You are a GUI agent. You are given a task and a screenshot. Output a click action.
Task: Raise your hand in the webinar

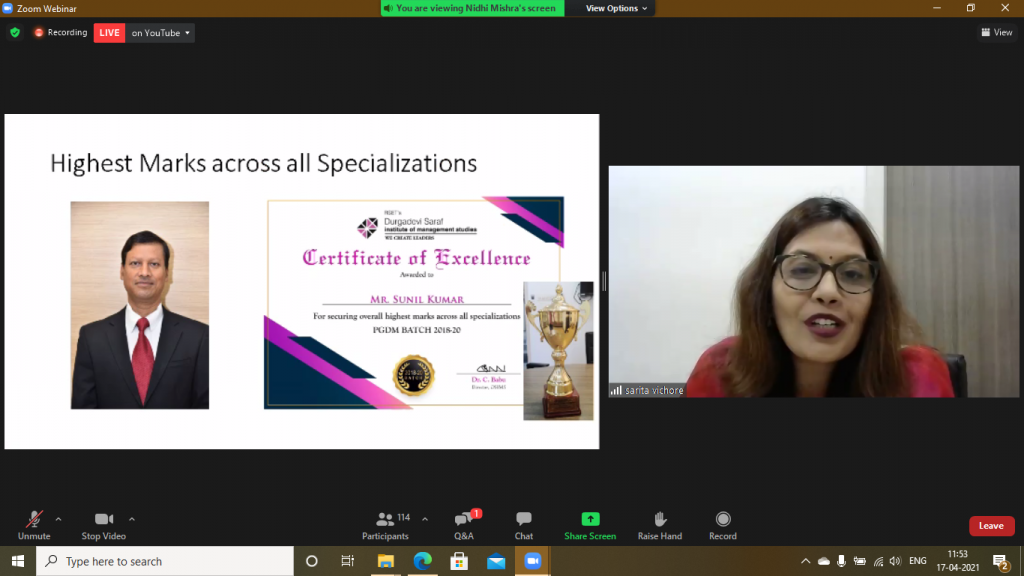660,526
